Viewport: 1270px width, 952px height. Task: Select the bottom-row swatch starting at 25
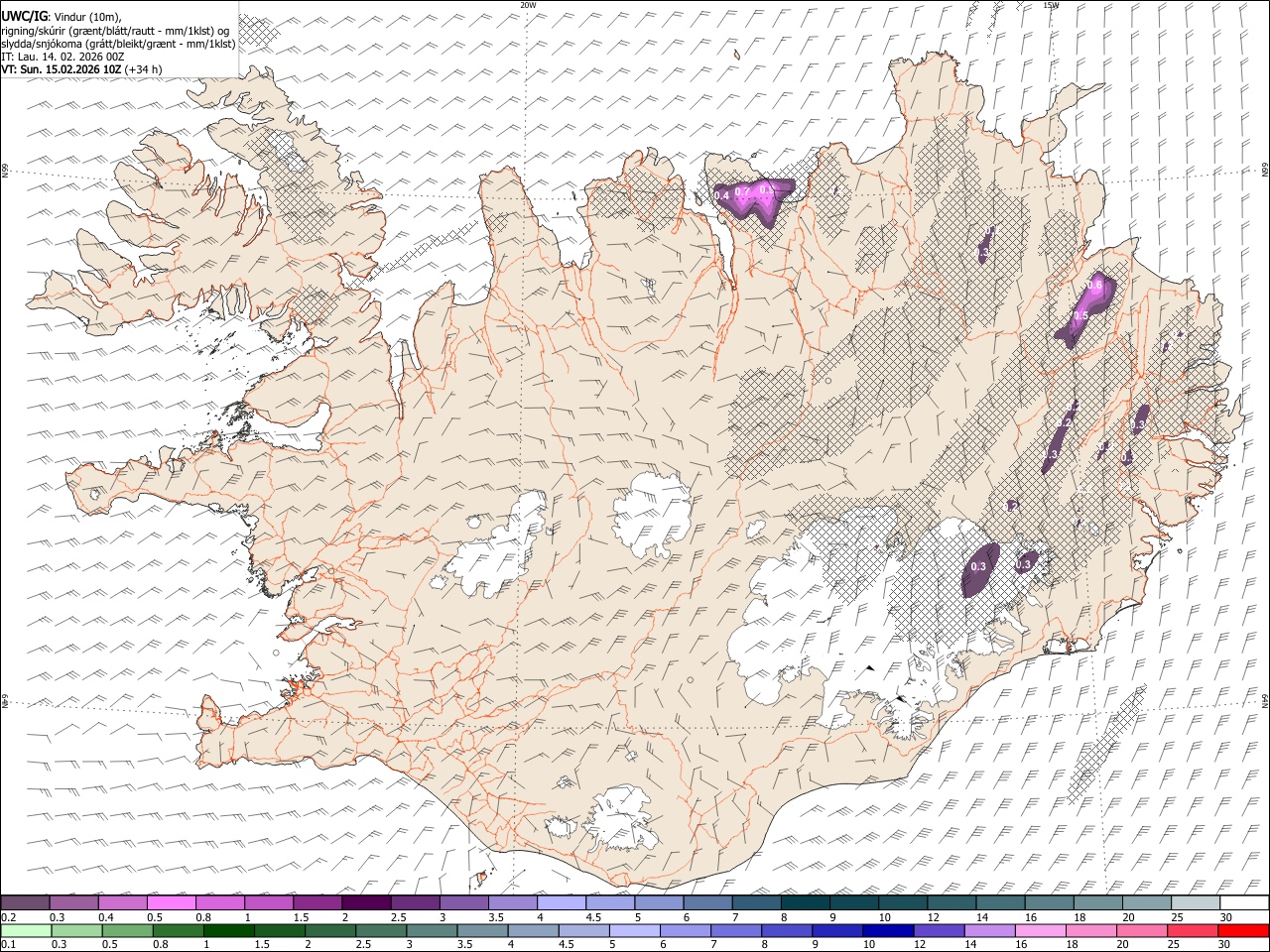click(x=1191, y=930)
